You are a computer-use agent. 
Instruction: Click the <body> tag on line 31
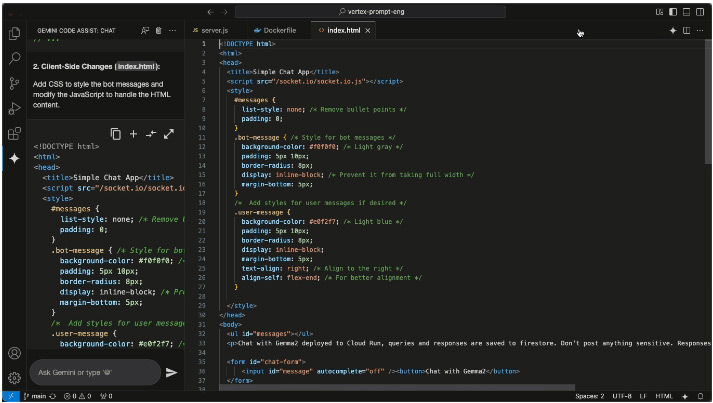(x=231, y=324)
